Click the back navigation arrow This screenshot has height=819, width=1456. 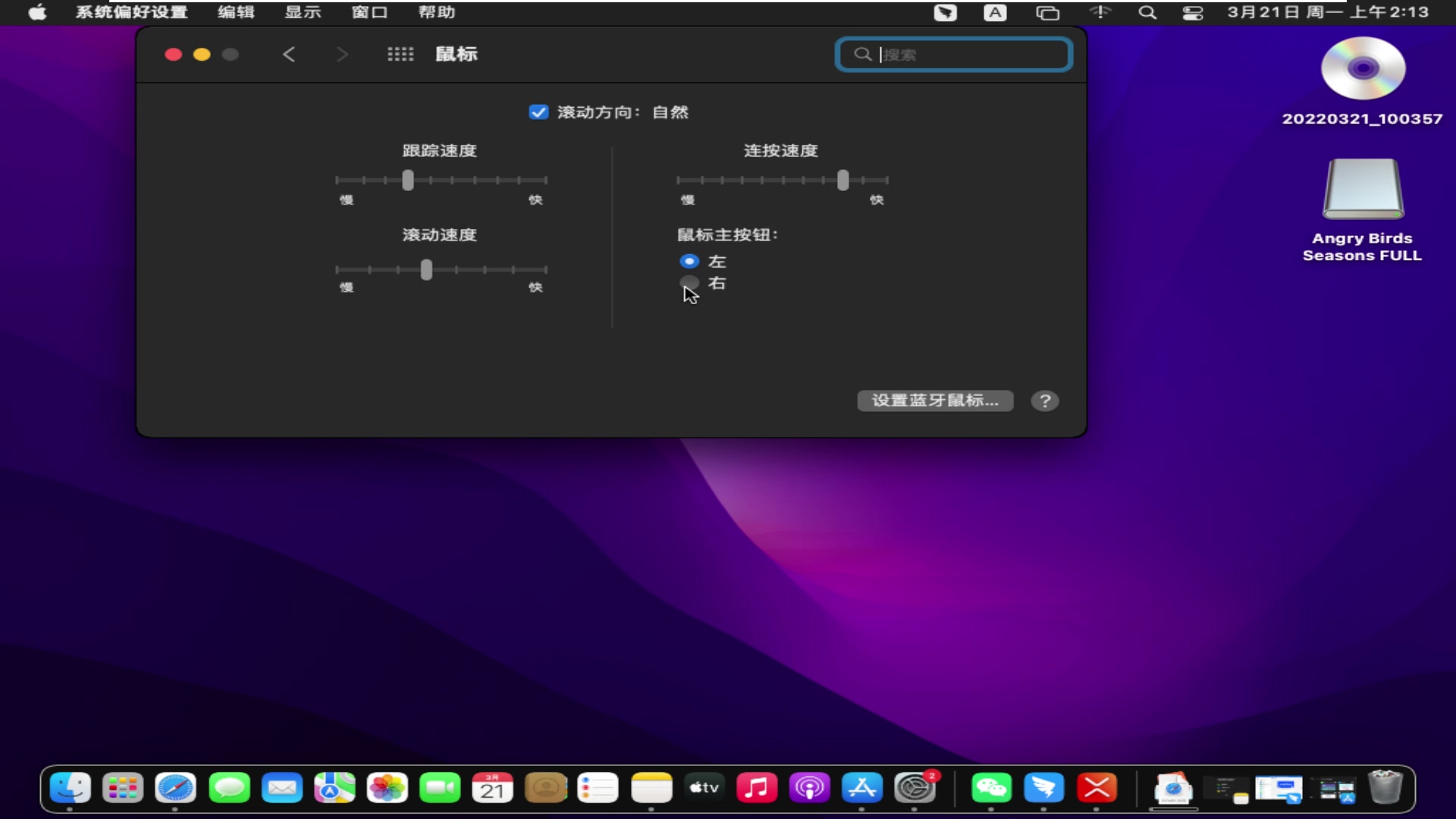click(x=289, y=54)
